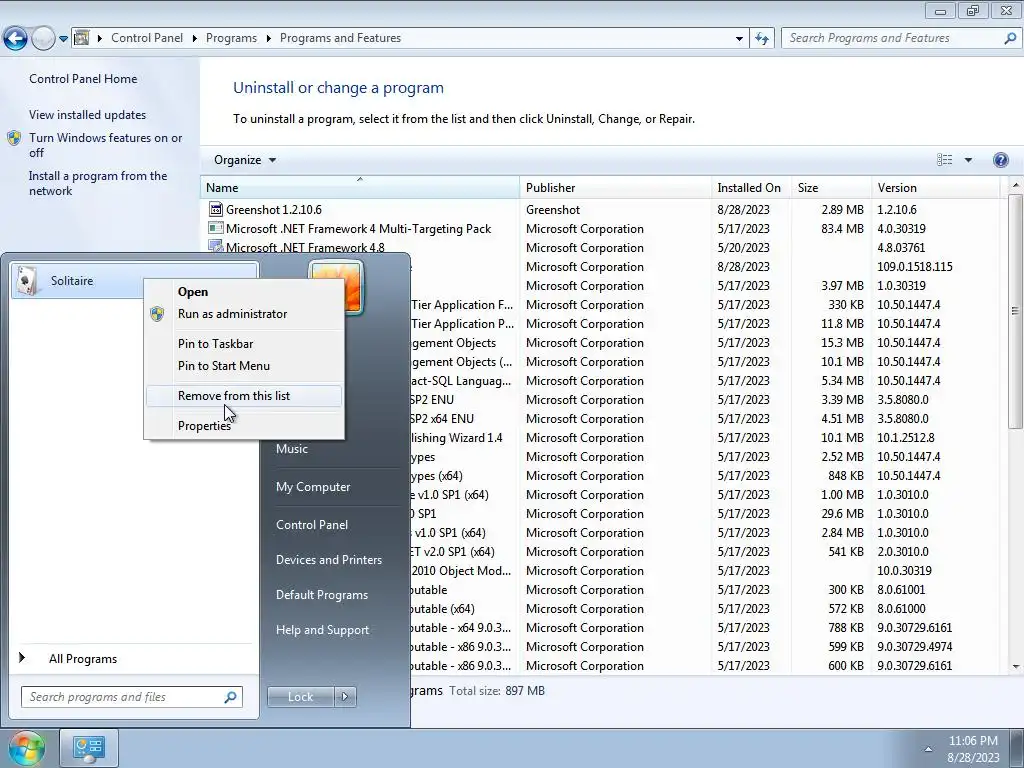Sort by Publisher column header
The height and width of the screenshot is (768, 1024).
(x=615, y=187)
